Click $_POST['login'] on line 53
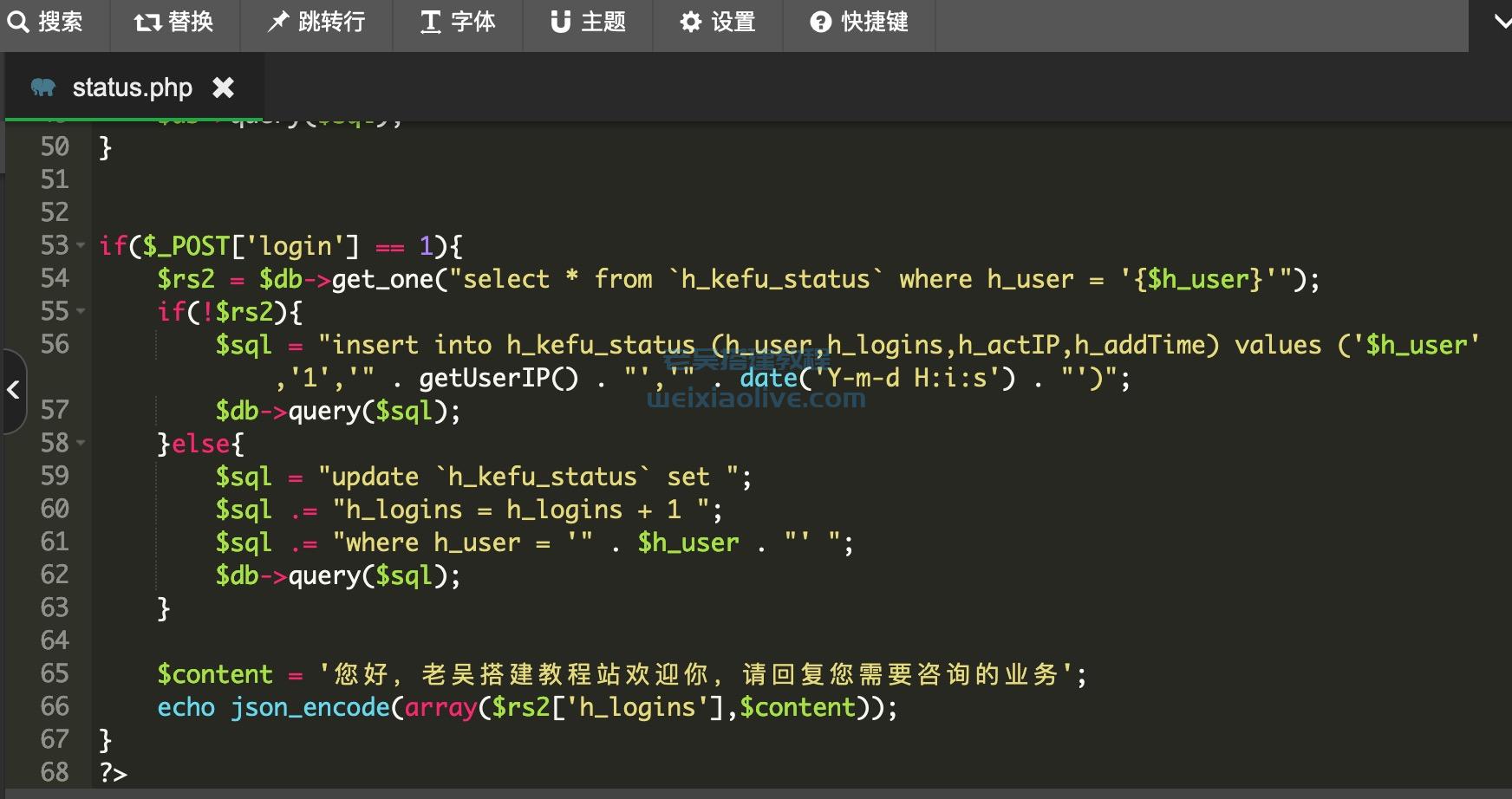 coord(251,247)
